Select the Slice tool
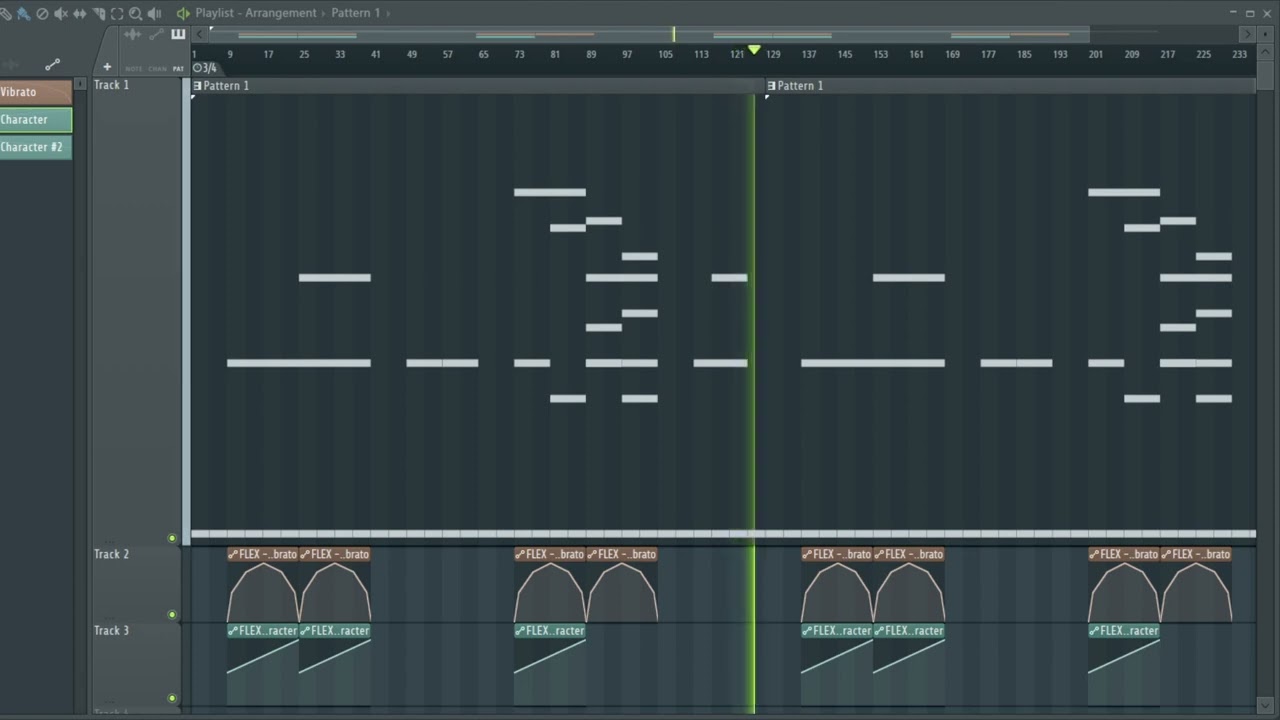The height and width of the screenshot is (720, 1280). pyautogui.click(x=99, y=13)
